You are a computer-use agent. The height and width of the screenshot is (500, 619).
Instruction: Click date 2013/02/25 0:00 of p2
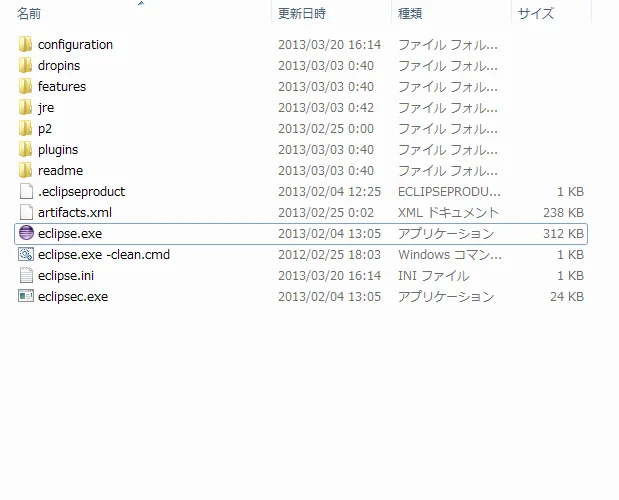[x=326, y=129]
